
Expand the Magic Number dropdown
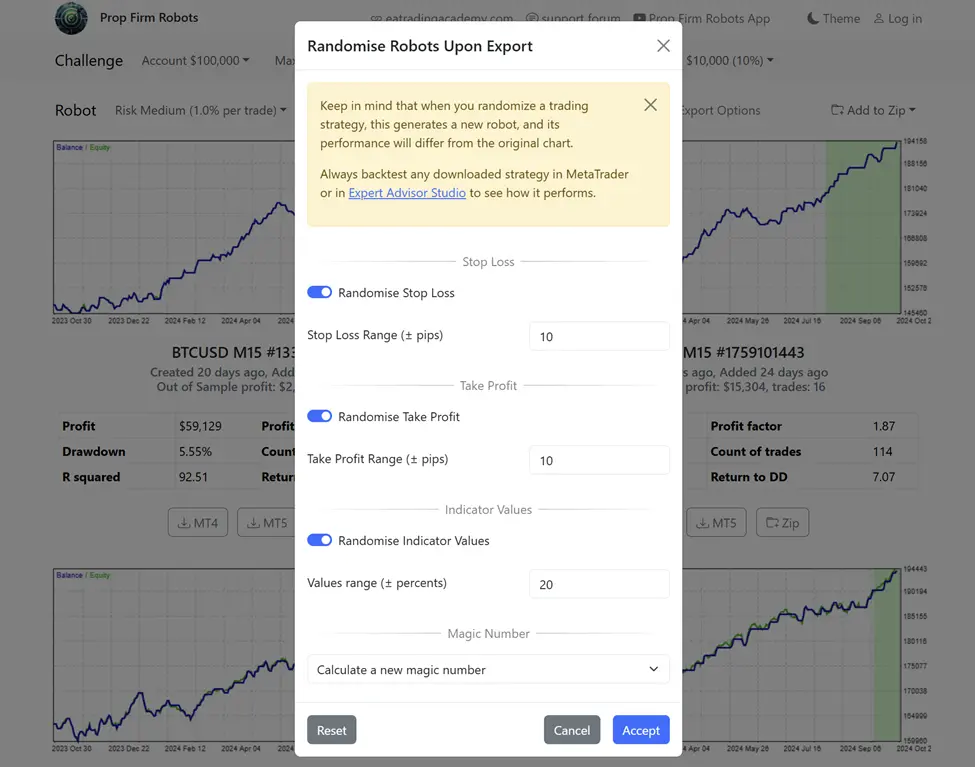coord(488,669)
